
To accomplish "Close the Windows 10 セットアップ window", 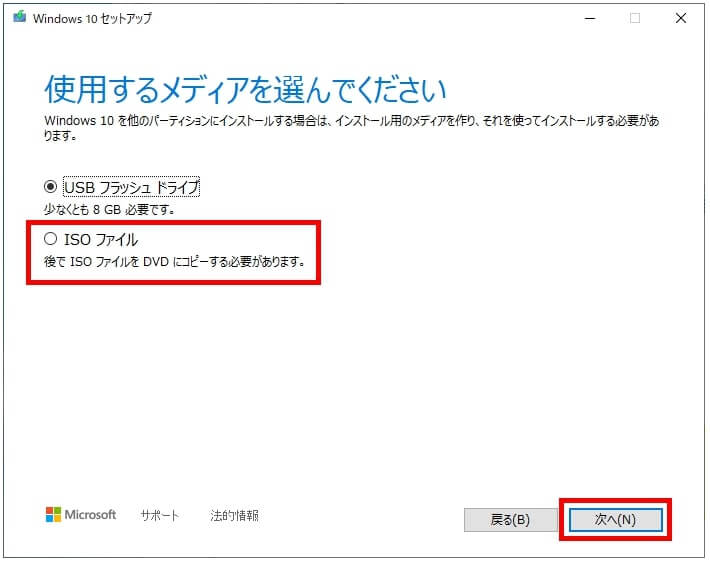I will pyautogui.click(x=681, y=19).
